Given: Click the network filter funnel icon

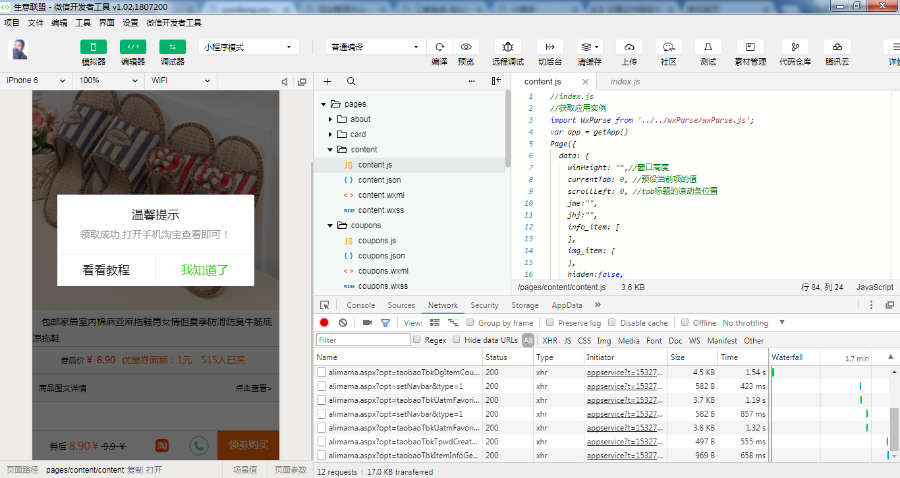Looking at the screenshot, I should click(x=386, y=323).
